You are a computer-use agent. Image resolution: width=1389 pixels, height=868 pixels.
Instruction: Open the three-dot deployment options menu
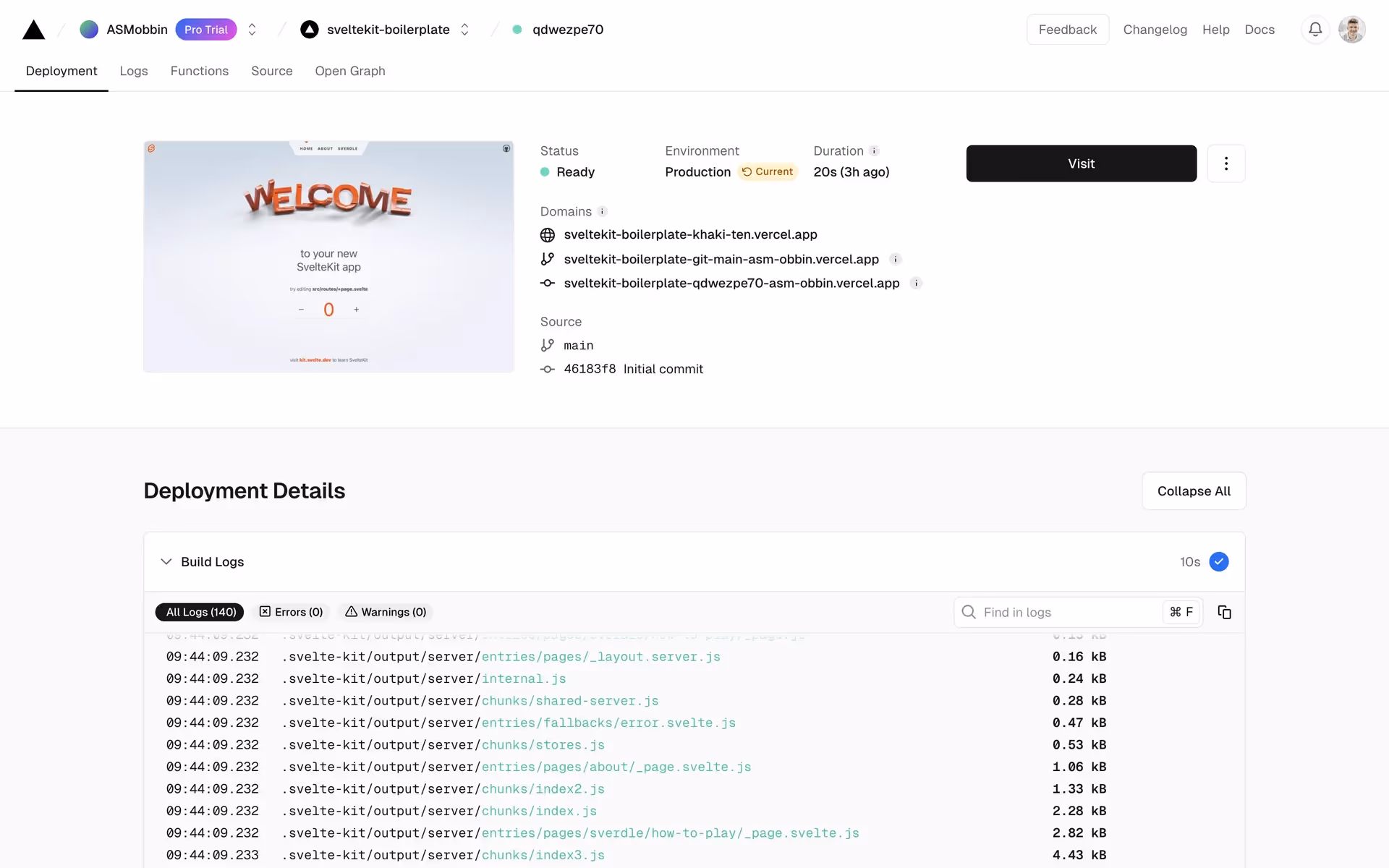[1226, 163]
